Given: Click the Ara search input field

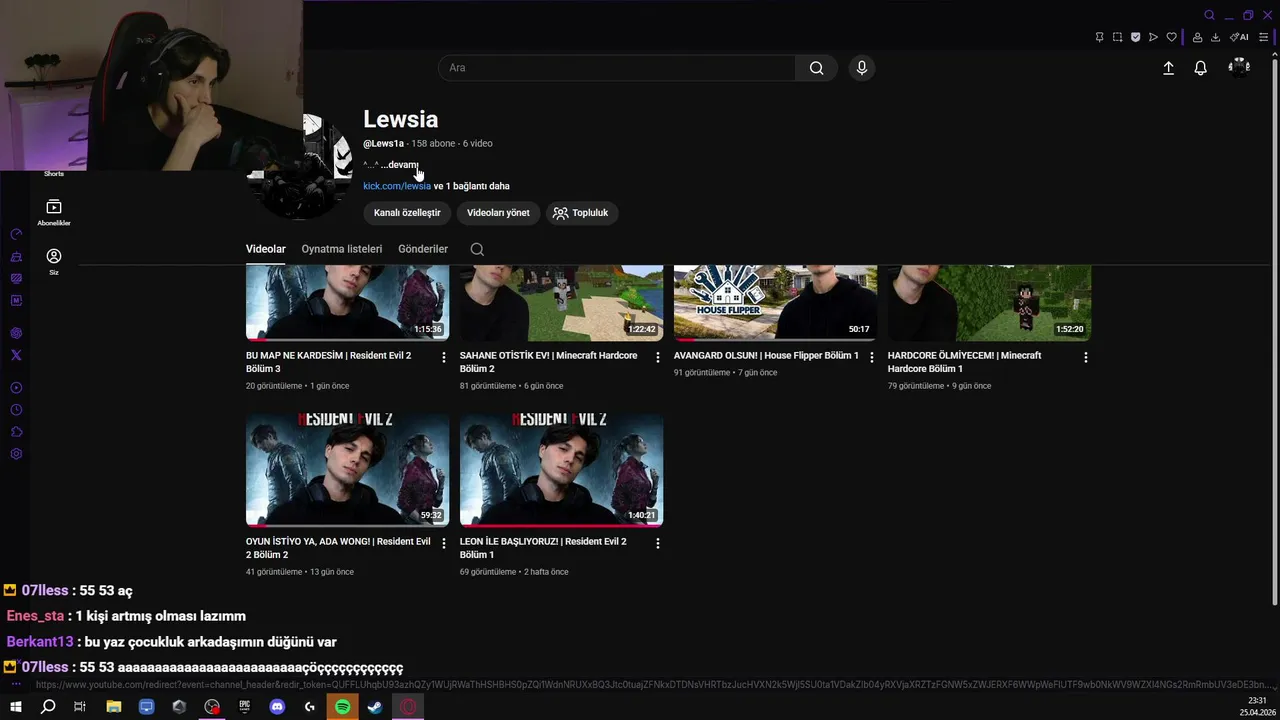Looking at the screenshot, I should tap(617, 68).
